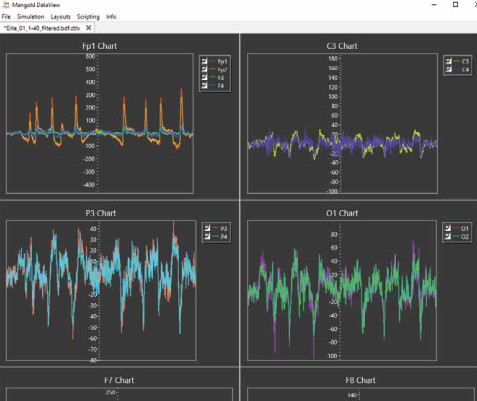
Task: Click the P4 legend color line
Action: [215, 236]
